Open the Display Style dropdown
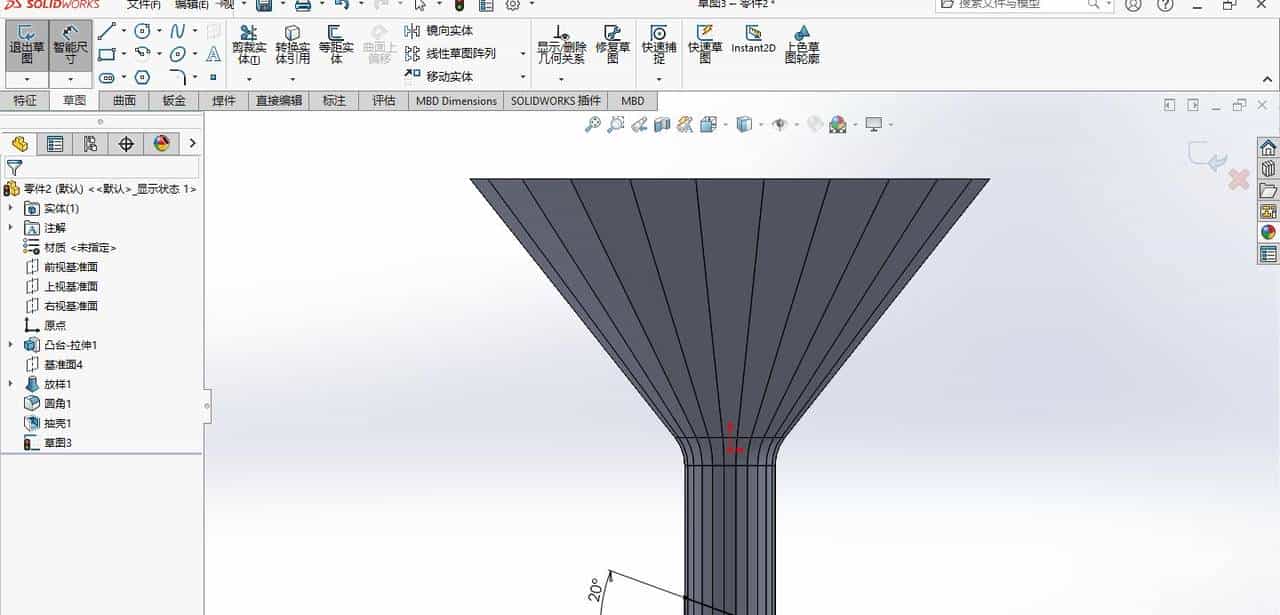The height and width of the screenshot is (615, 1280). [x=742, y=124]
